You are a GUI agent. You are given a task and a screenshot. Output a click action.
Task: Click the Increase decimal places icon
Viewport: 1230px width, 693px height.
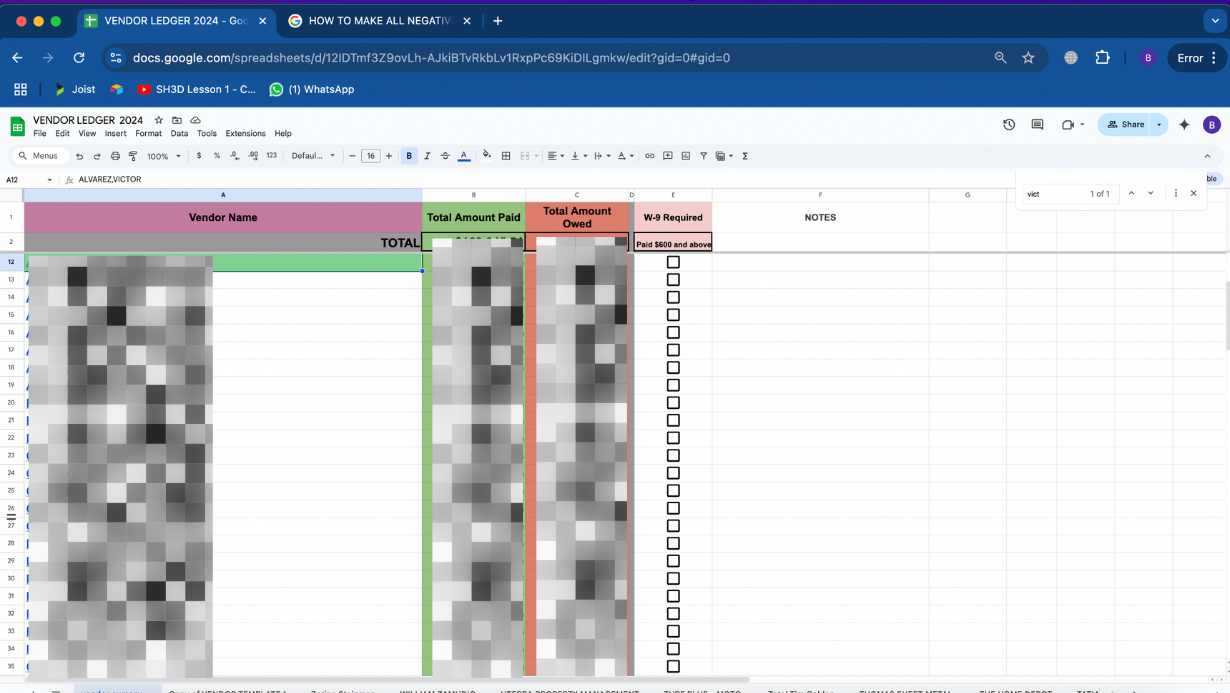point(252,156)
